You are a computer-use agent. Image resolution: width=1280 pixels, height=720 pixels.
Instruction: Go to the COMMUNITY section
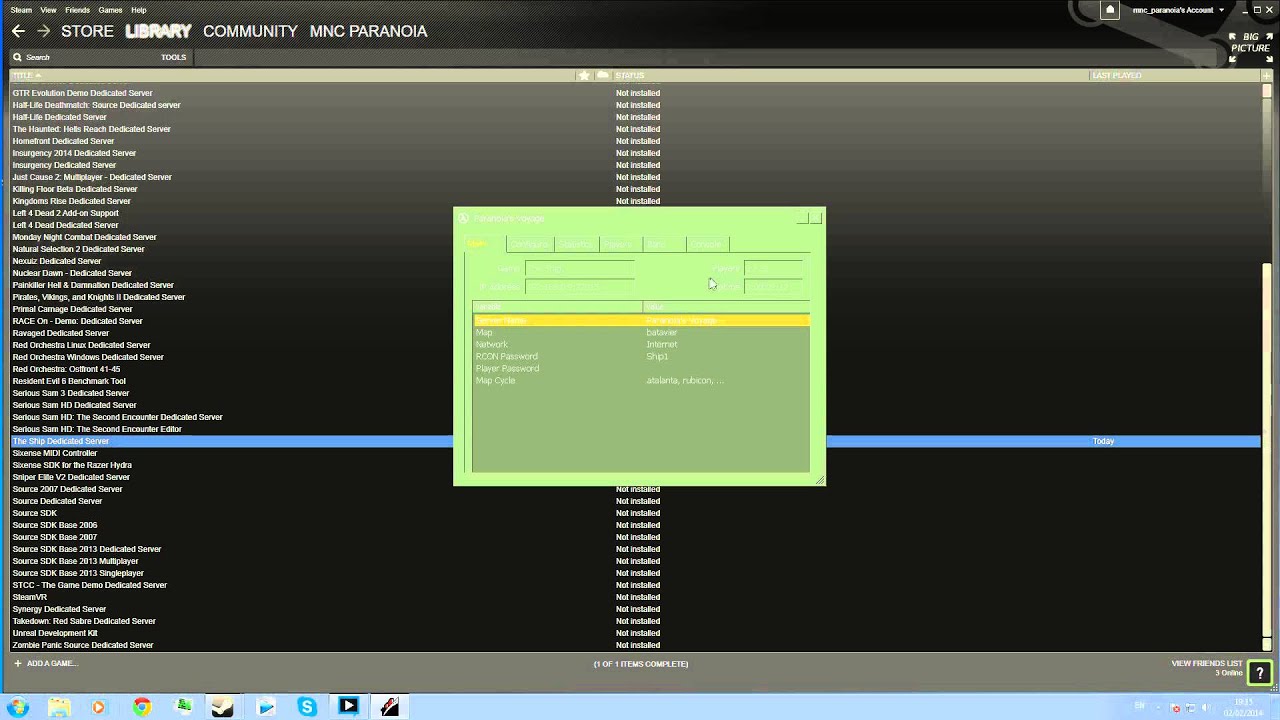tap(250, 31)
